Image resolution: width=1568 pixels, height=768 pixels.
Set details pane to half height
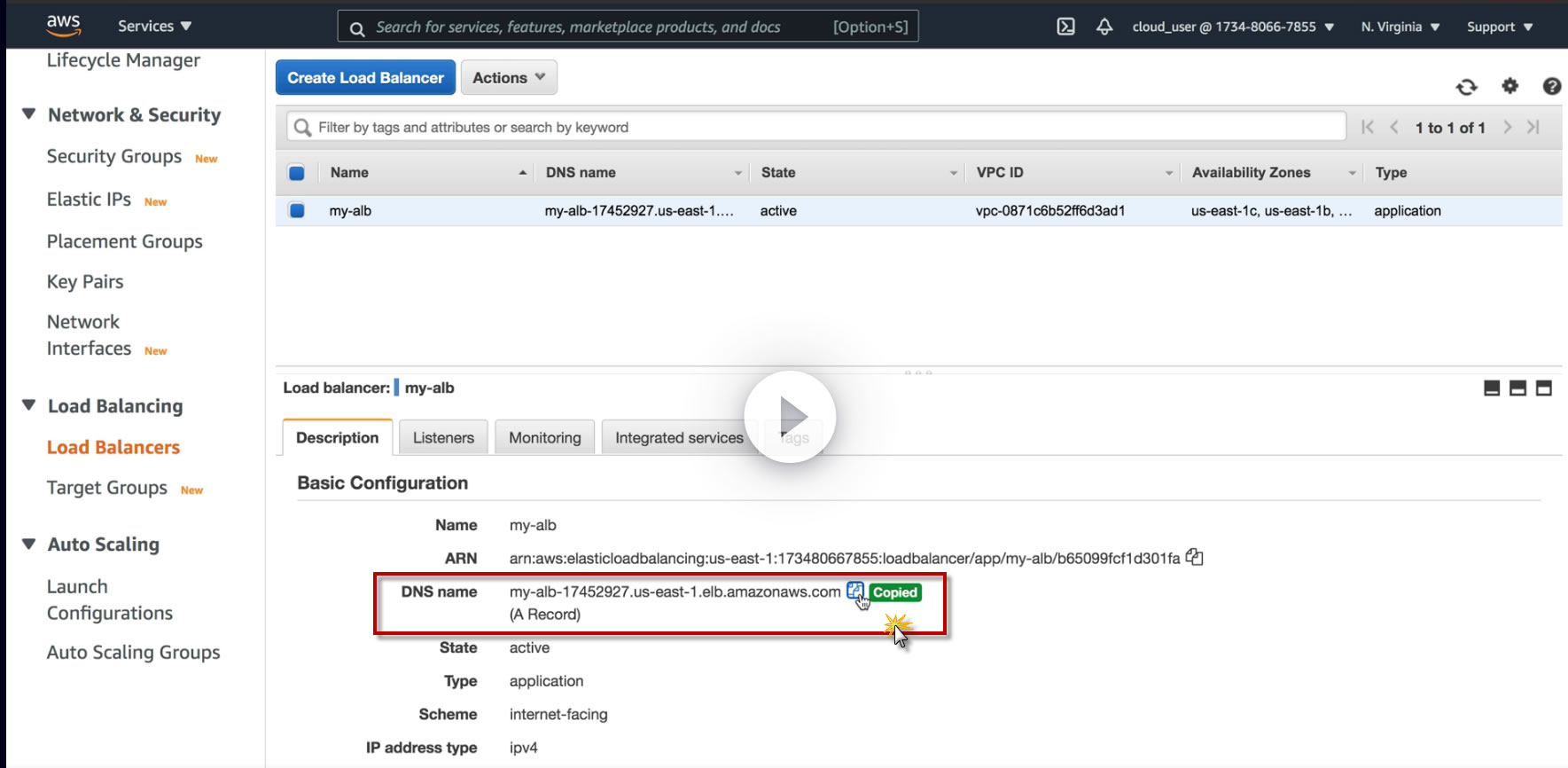pos(1517,388)
